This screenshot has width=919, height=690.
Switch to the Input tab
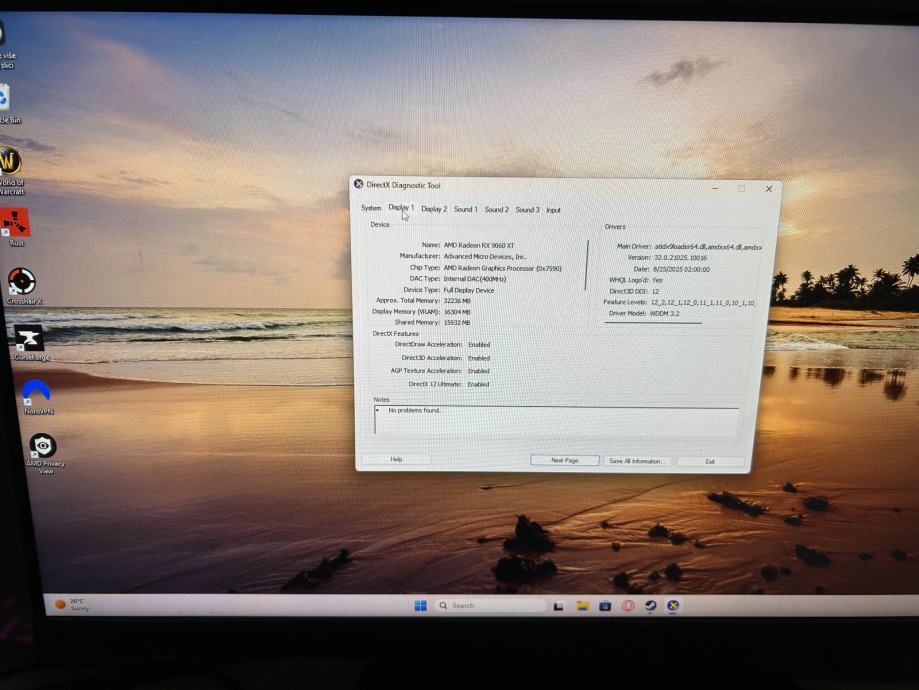[x=553, y=210]
